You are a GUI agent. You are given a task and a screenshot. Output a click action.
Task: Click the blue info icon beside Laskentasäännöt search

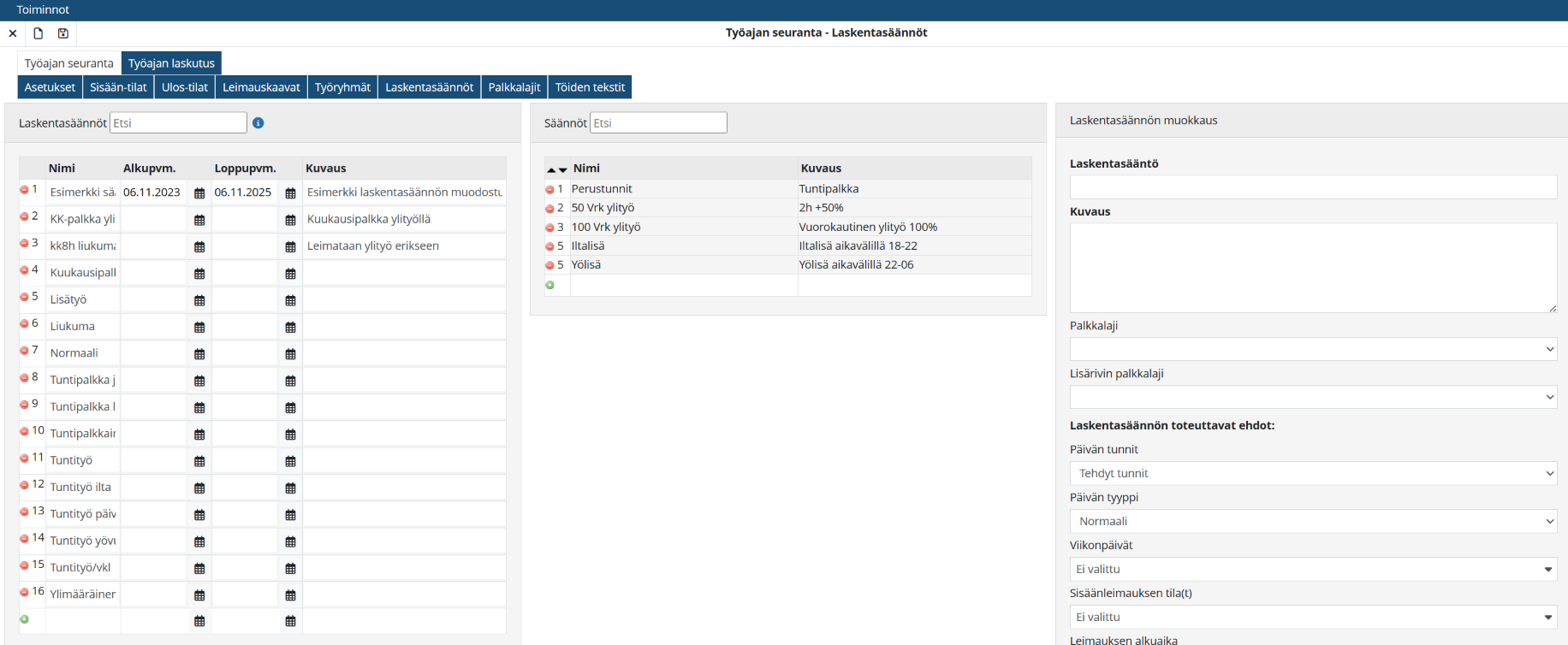click(258, 123)
